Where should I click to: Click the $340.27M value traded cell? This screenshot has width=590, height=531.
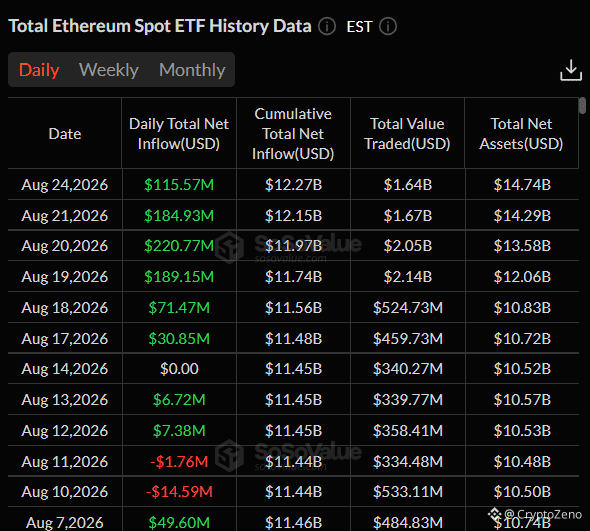pos(408,369)
